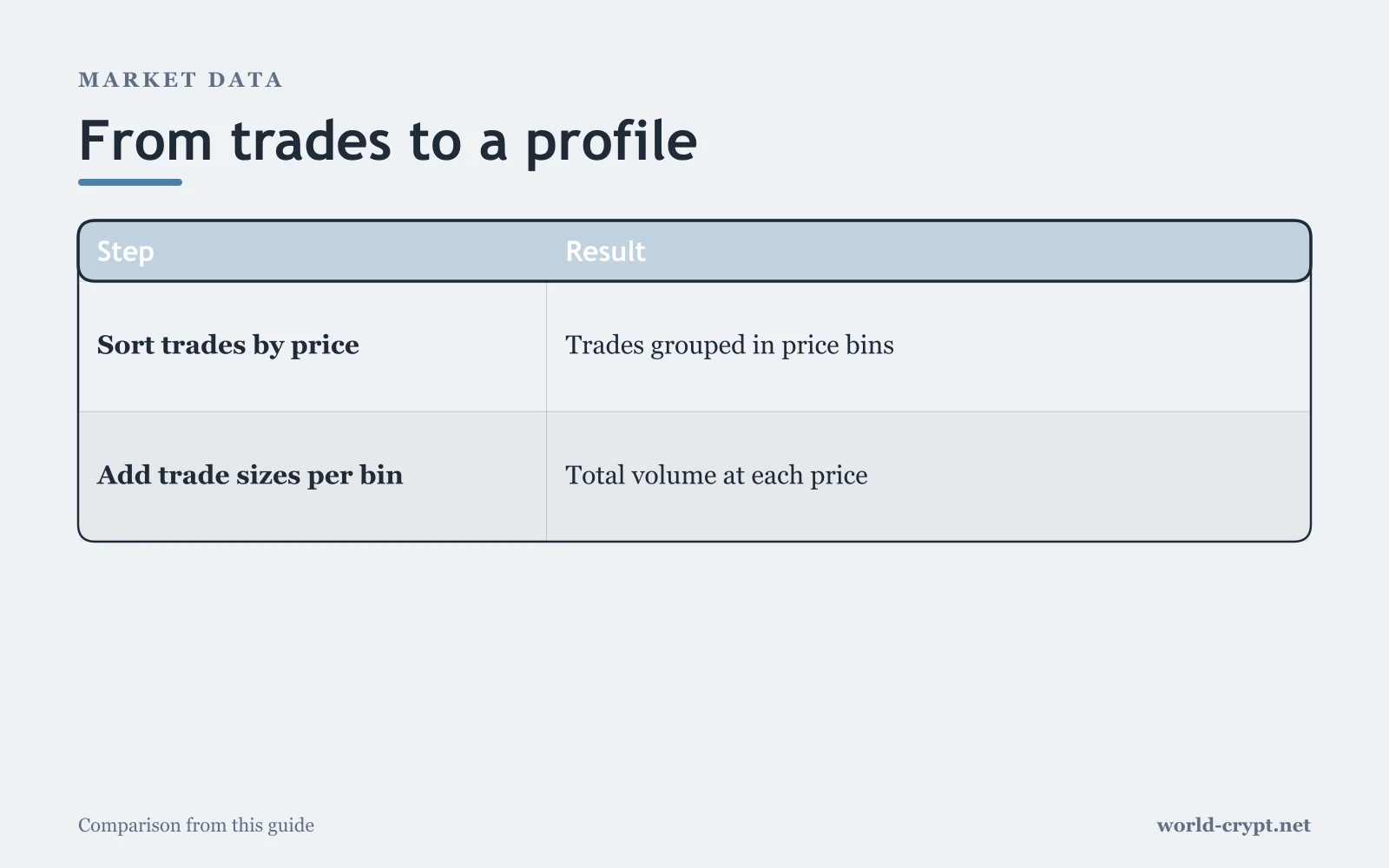Click the Sort trades by price cell

coord(313,346)
